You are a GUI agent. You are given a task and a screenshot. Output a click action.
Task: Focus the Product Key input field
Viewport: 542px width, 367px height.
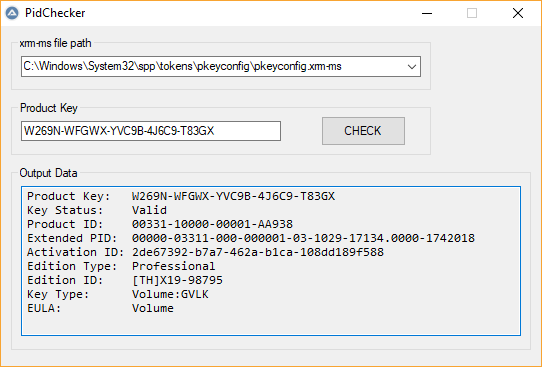tap(151, 131)
